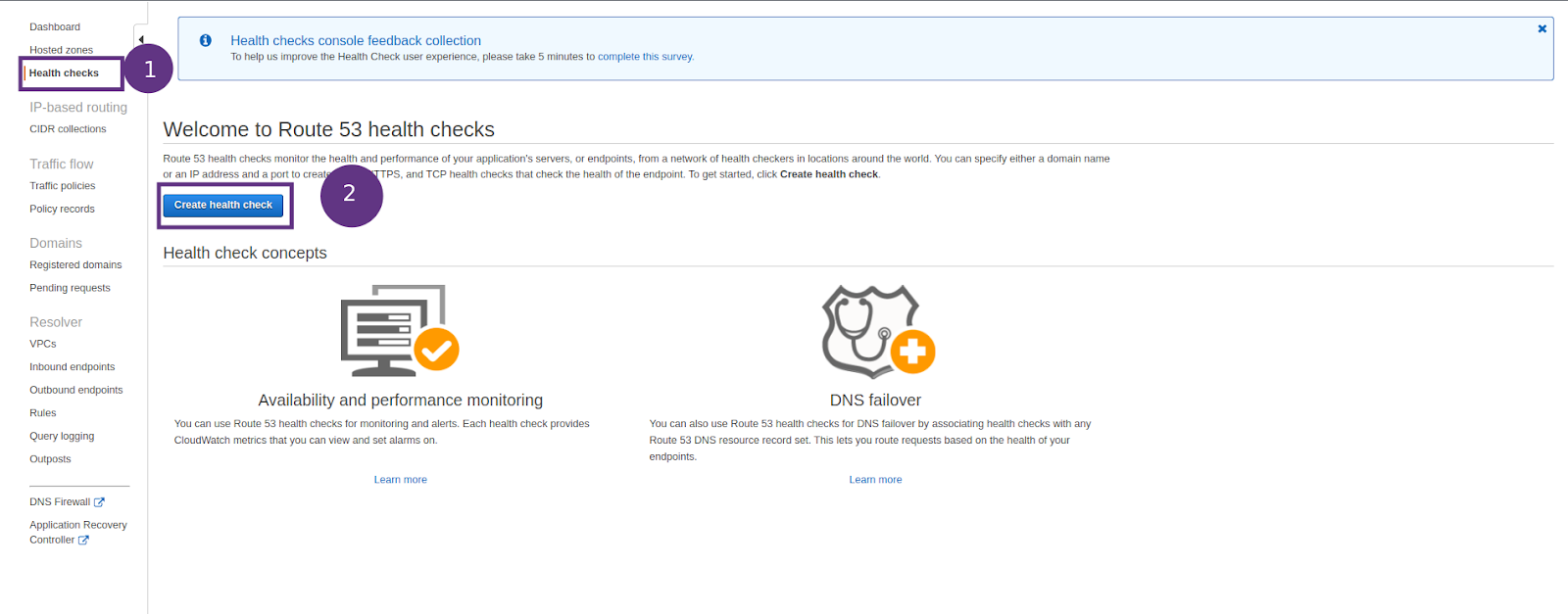View Pending requests
1568x614 pixels.
click(x=70, y=289)
